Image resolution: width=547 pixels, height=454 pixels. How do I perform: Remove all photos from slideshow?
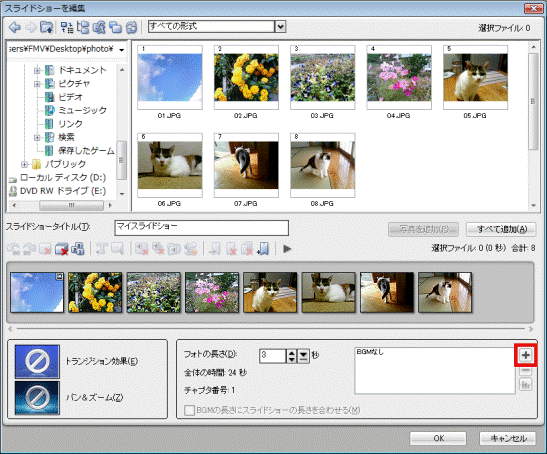coord(61,249)
